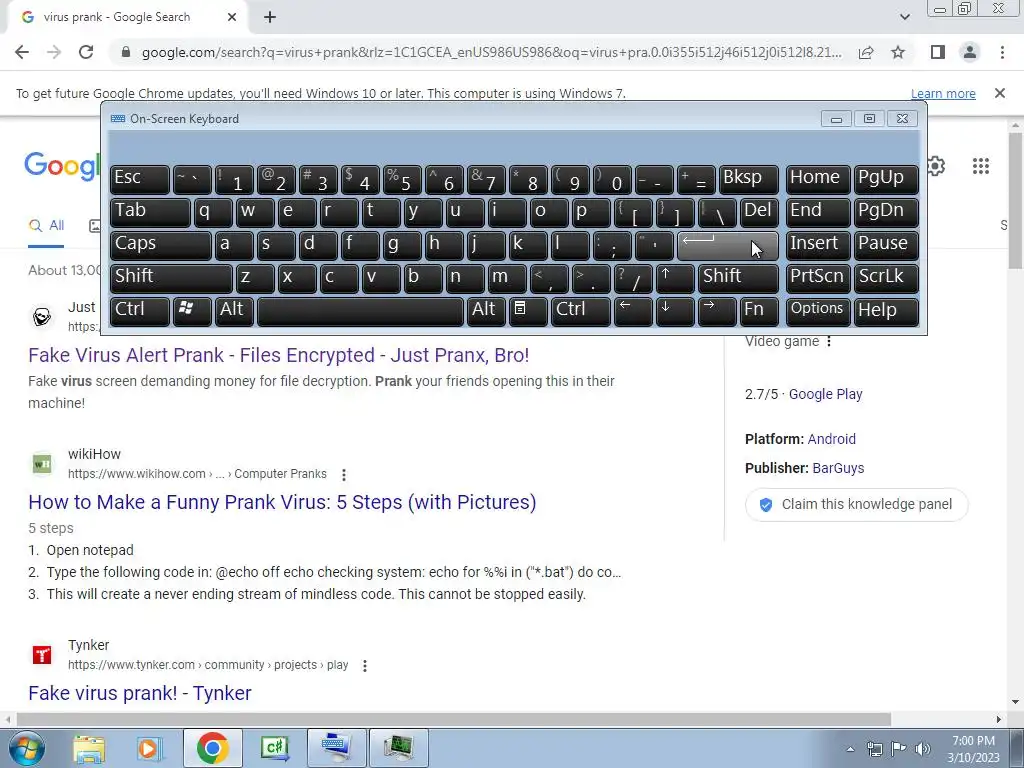Toggle the Fn key
1024x768 pixels.
(760, 311)
